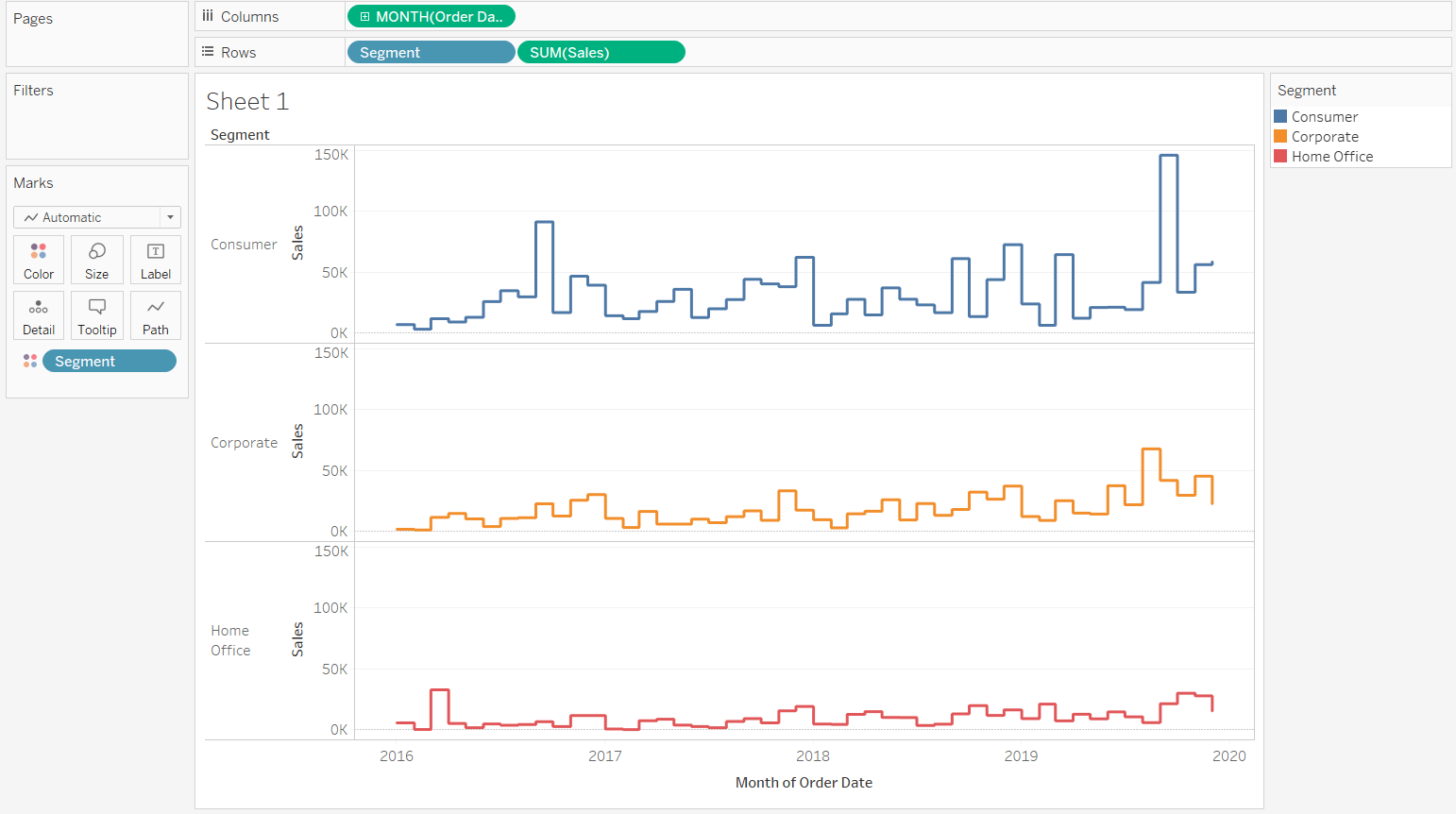Image resolution: width=1456 pixels, height=814 pixels.
Task: Expand the plus icon on MONTH(Order Date) pill
Action: pyautogui.click(x=364, y=17)
